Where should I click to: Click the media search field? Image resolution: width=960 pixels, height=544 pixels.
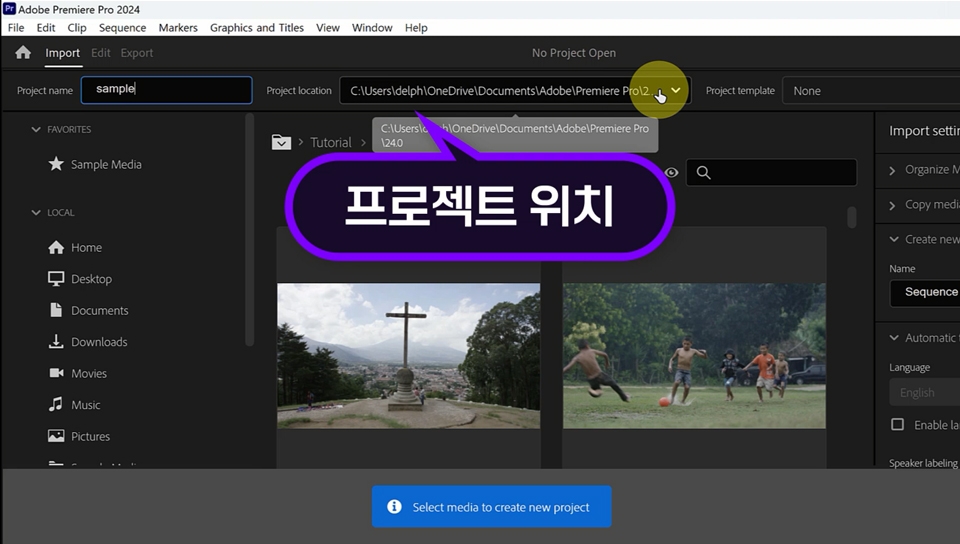771,173
